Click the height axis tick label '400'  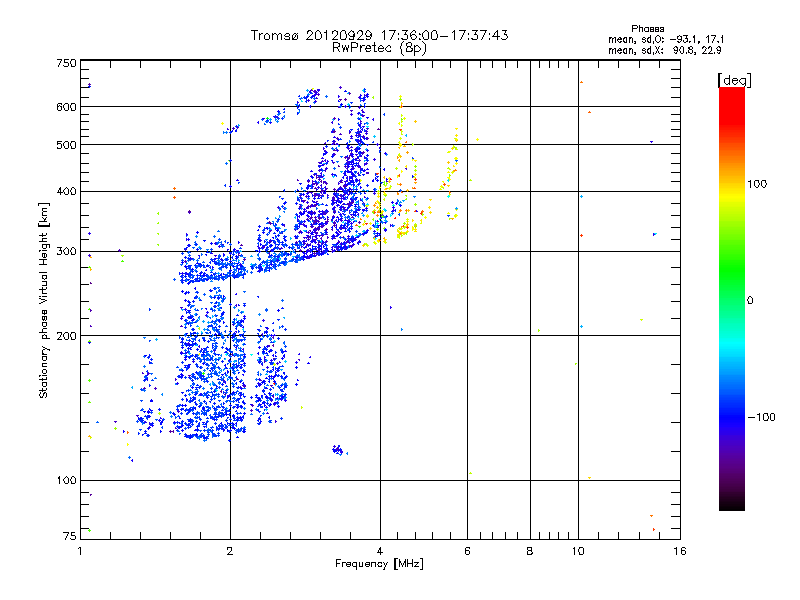click(x=66, y=192)
